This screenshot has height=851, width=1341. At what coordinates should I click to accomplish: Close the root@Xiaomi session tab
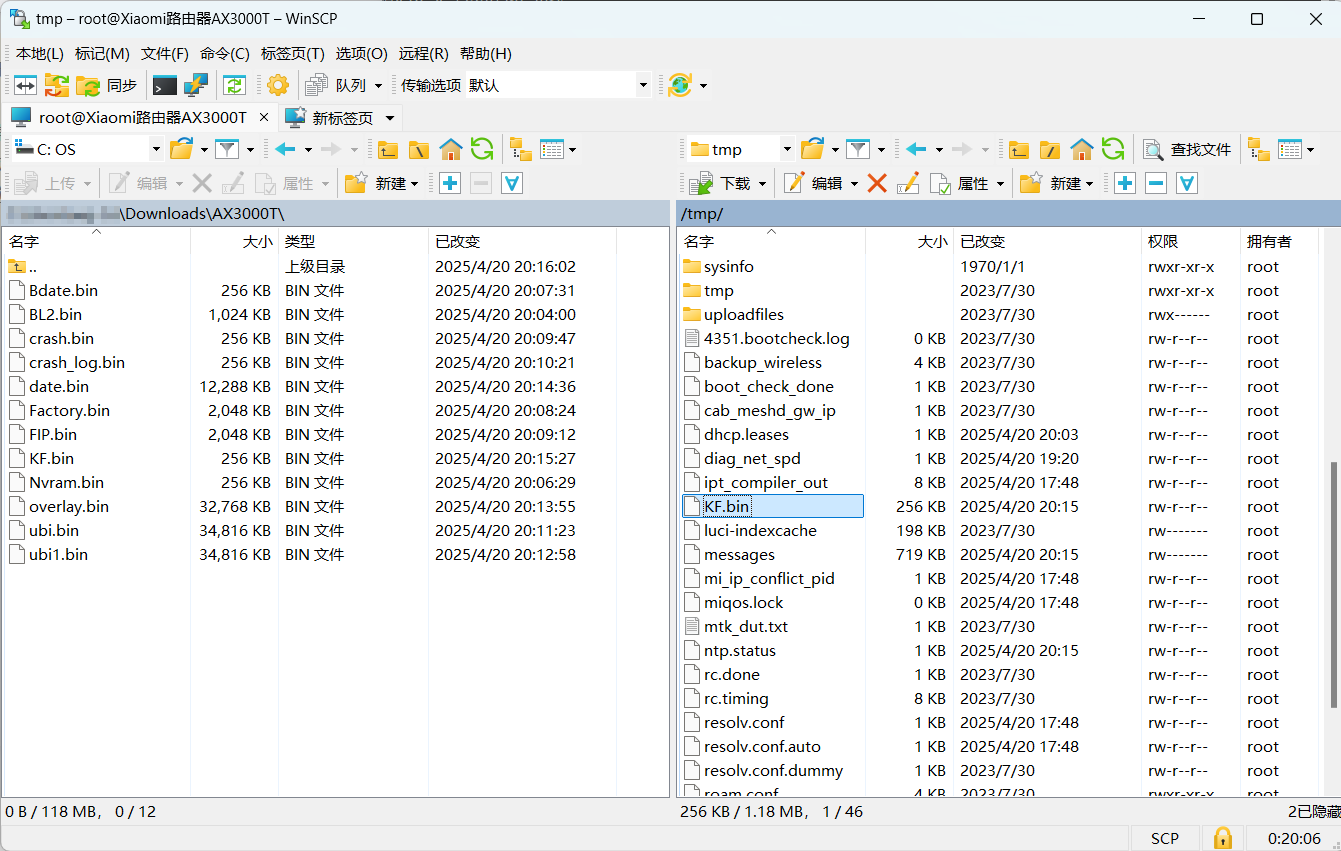(264, 117)
